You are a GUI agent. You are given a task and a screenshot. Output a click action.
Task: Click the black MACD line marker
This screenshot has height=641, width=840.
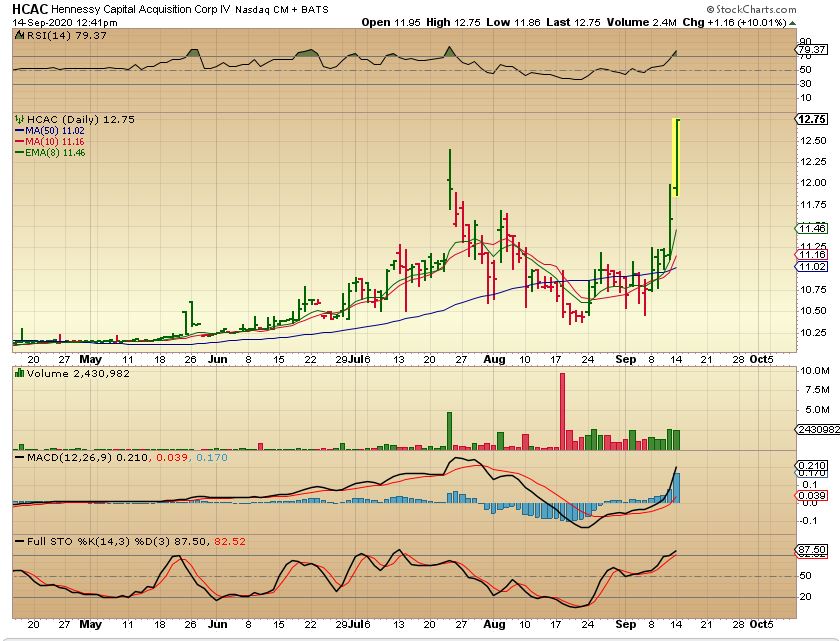(19, 458)
